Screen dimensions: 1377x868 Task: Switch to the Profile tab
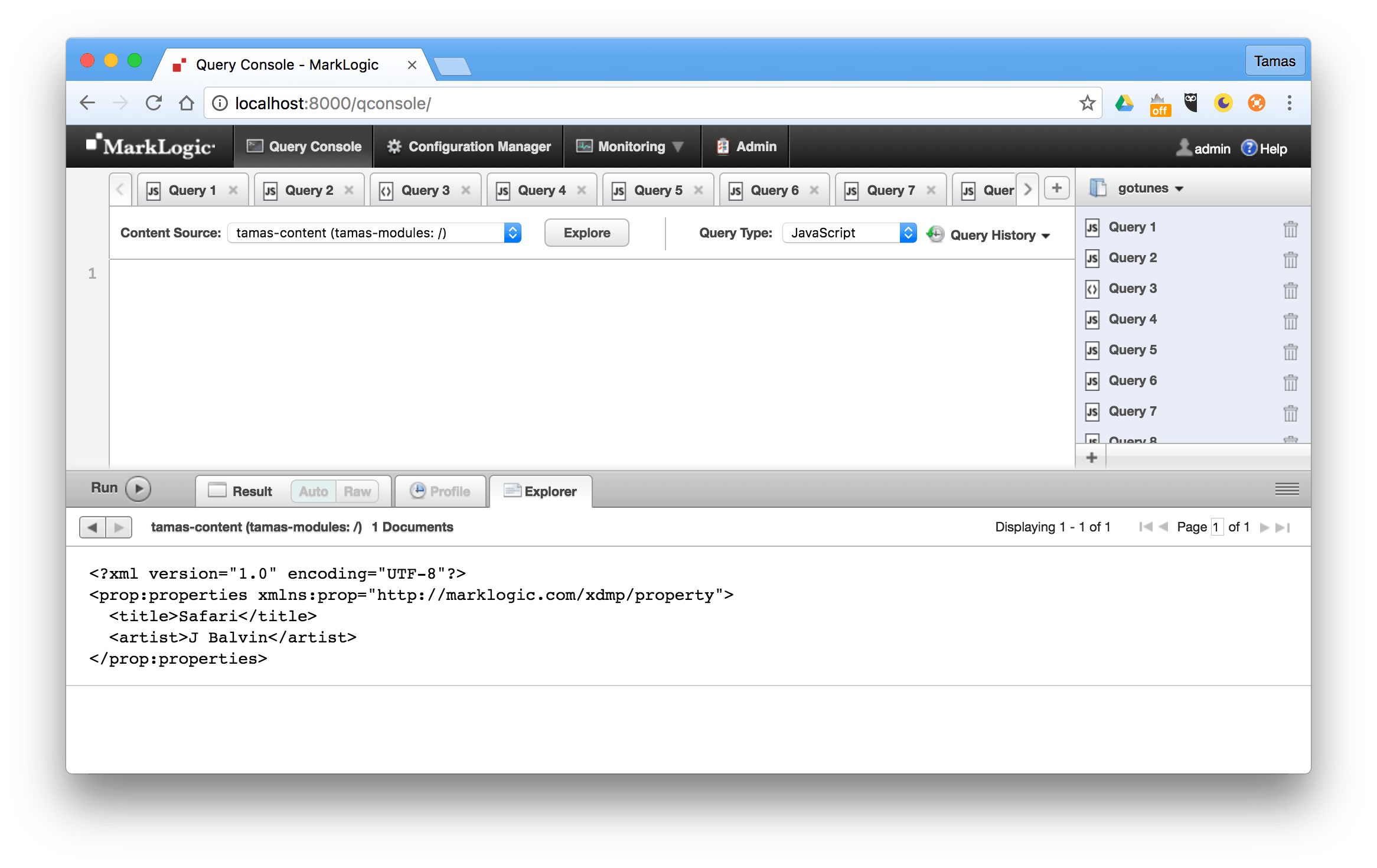[x=440, y=491]
